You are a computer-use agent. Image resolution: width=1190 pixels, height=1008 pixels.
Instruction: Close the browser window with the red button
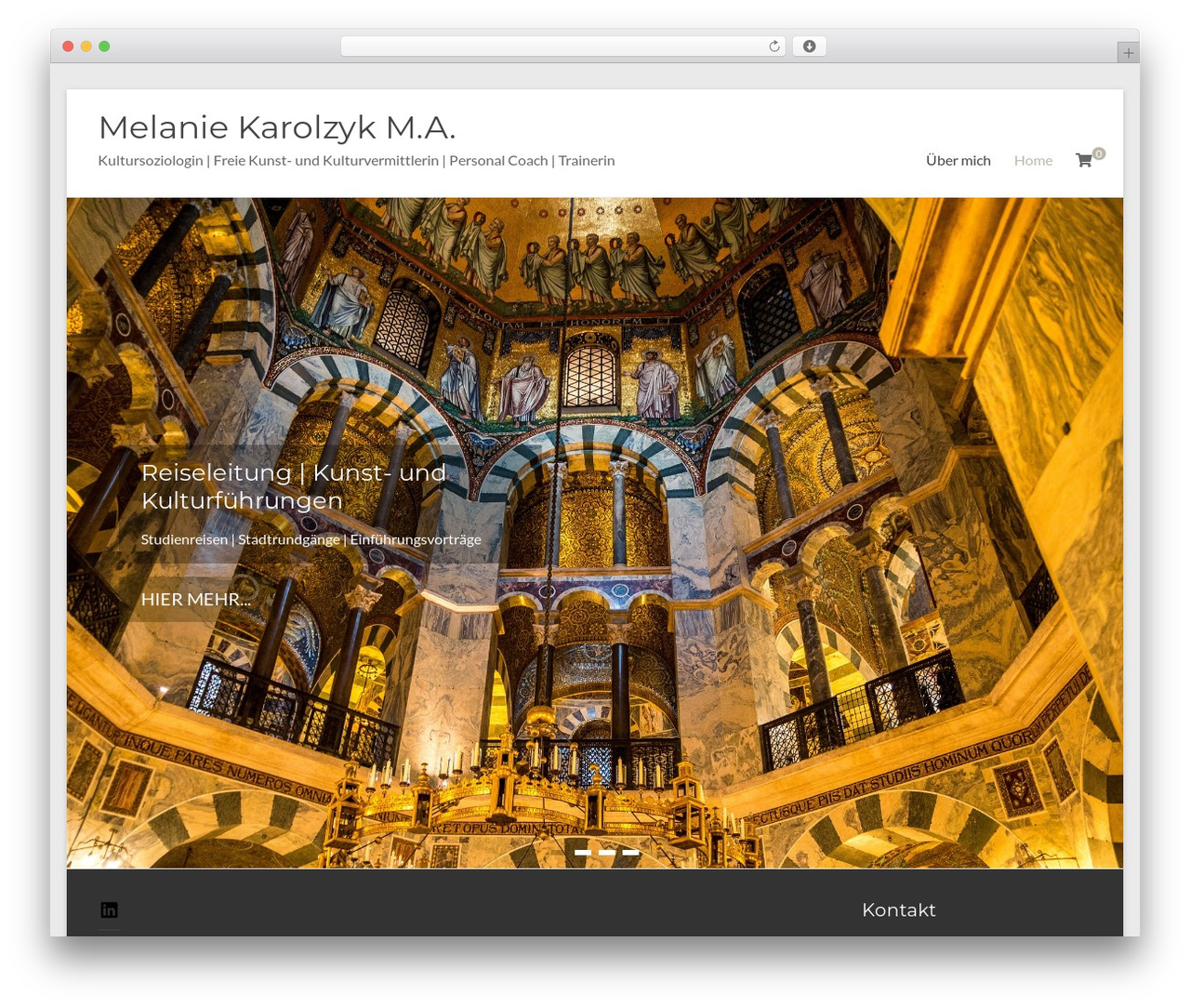[x=68, y=46]
